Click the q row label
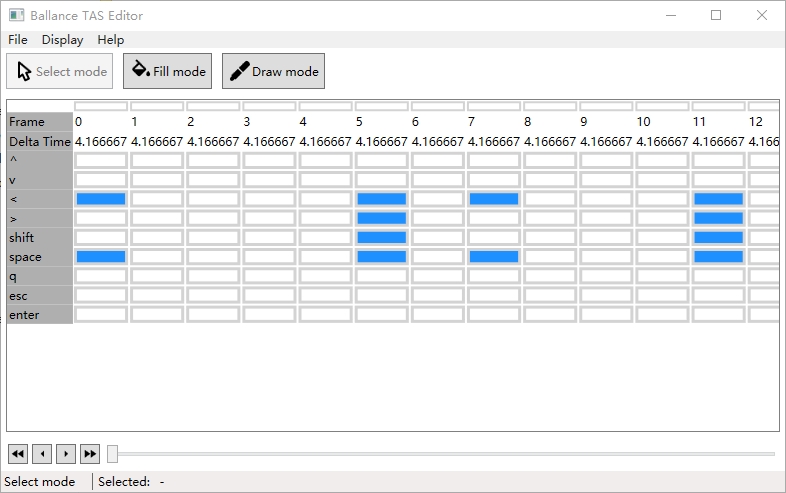 pos(40,276)
